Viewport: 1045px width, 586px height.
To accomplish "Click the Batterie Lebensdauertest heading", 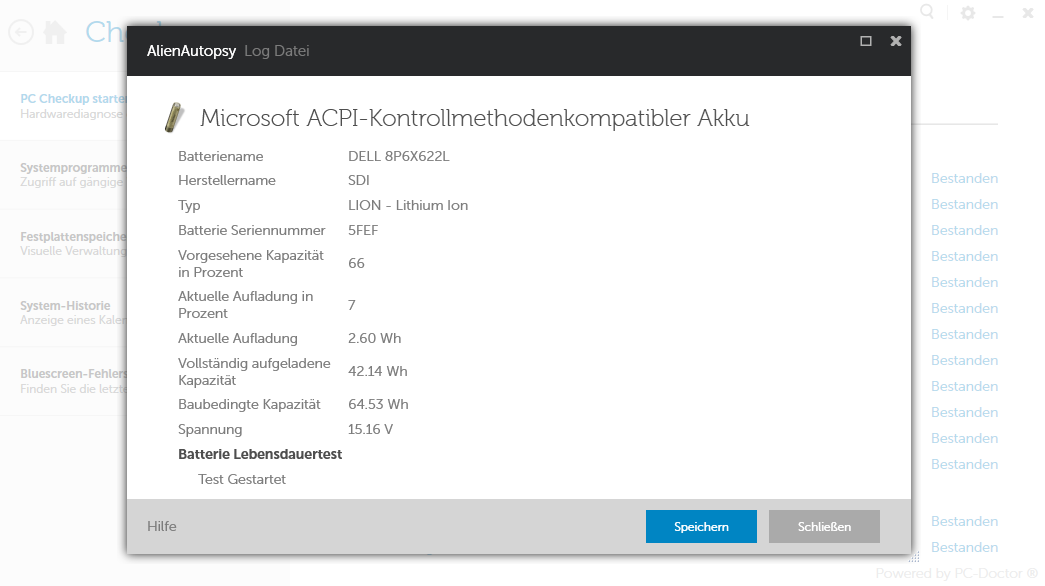I will click(260, 454).
